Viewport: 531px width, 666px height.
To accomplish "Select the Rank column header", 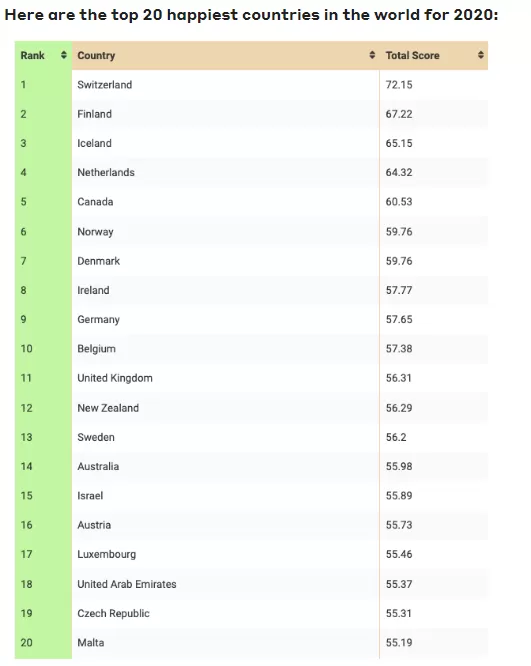I will click(x=43, y=55).
